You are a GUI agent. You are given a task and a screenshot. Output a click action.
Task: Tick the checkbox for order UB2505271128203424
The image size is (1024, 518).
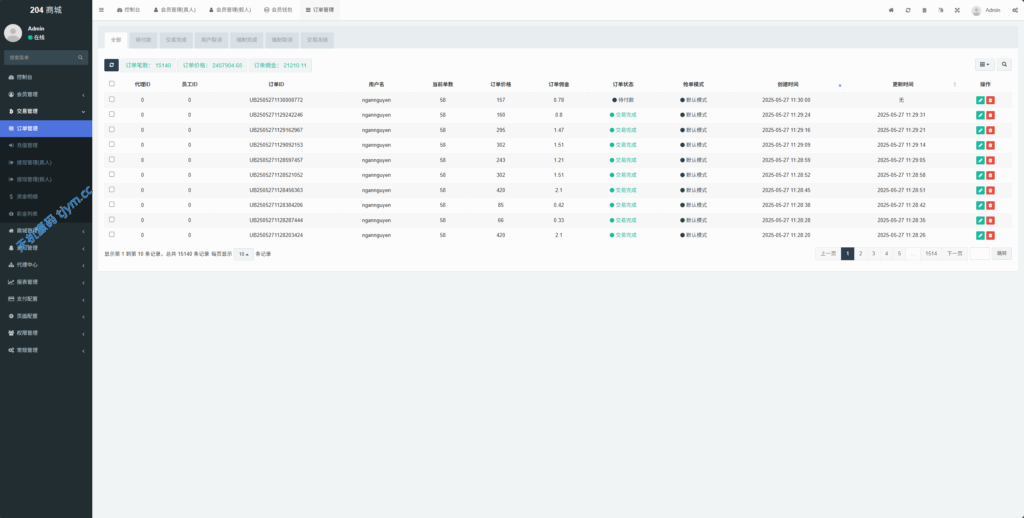click(111, 235)
